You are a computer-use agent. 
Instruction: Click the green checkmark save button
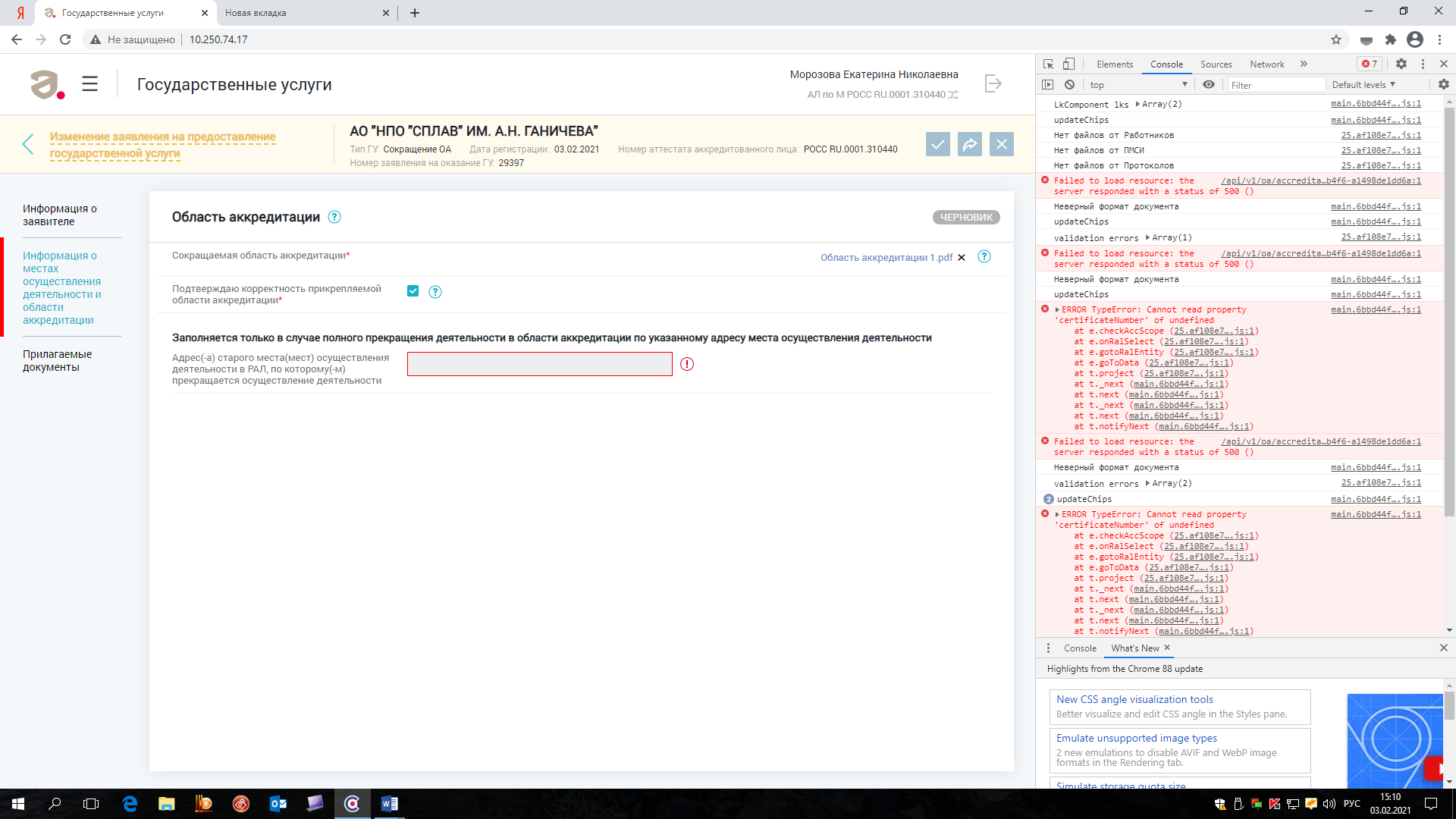938,144
